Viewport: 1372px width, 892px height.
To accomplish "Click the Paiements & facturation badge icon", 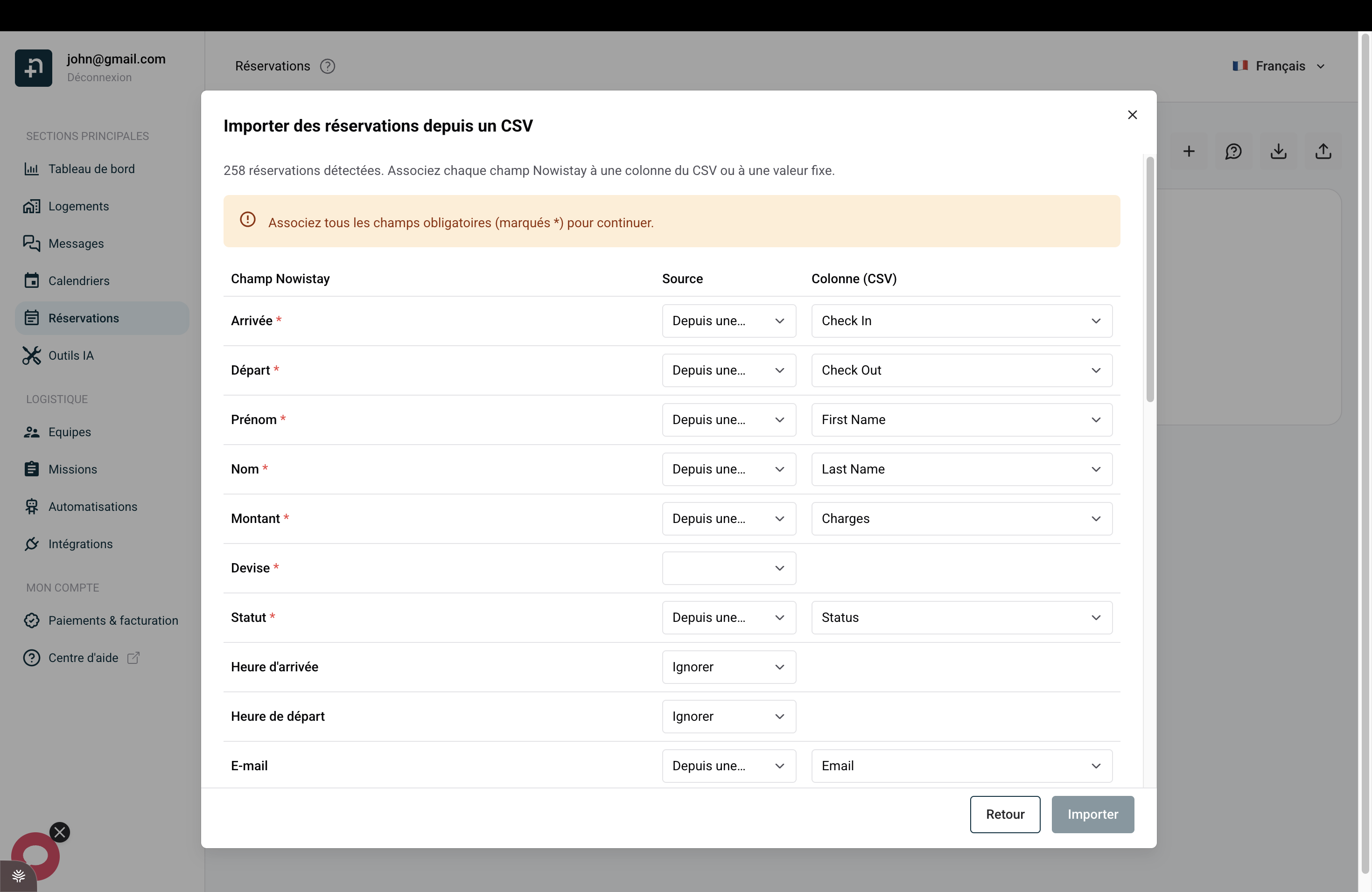I will click(x=32, y=620).
